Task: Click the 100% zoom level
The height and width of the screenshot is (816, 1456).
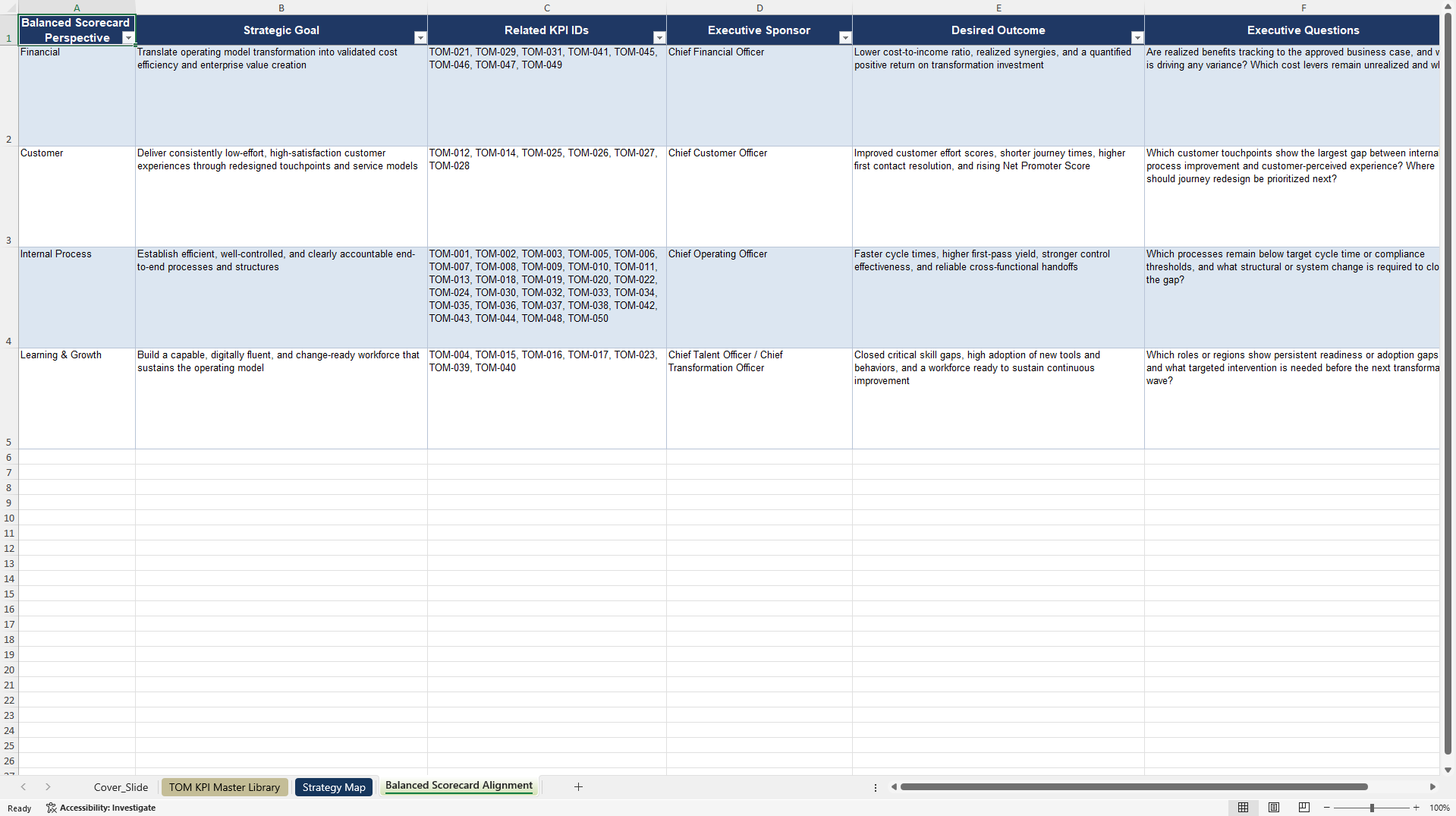Action: click(1439, 808)
